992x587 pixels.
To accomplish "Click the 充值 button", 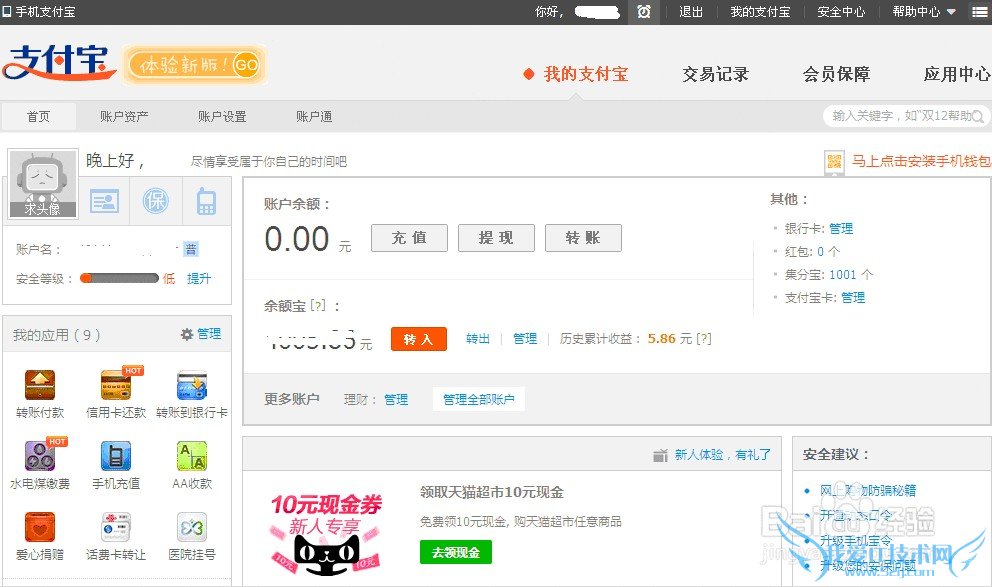I will point(409,238).
